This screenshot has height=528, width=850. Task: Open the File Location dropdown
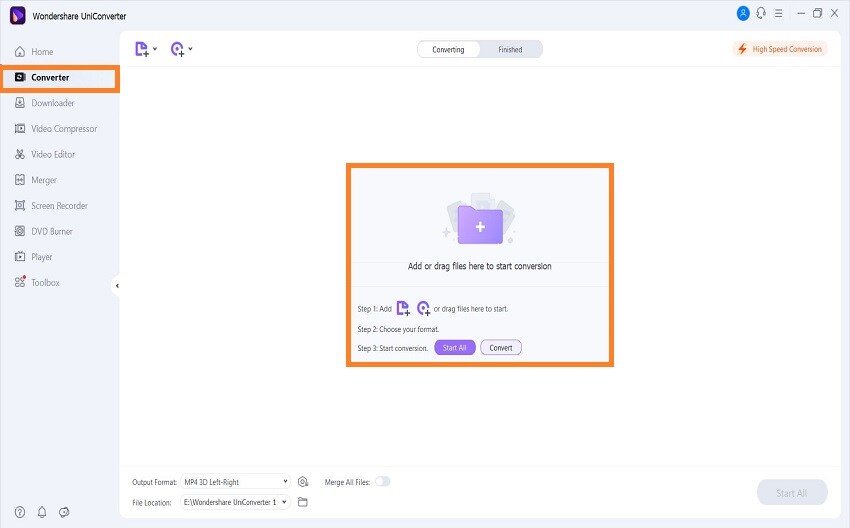tap(236, 503)
